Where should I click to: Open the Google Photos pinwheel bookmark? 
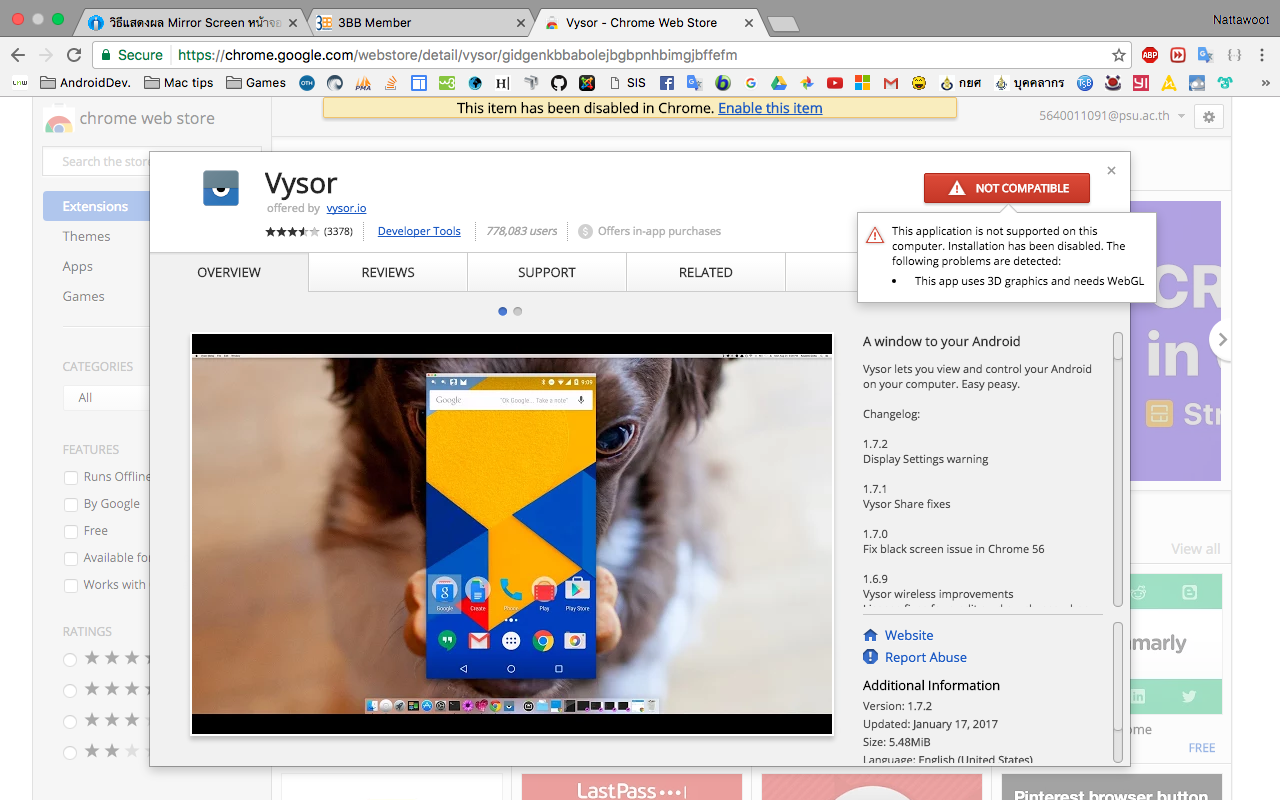(806, 83)
